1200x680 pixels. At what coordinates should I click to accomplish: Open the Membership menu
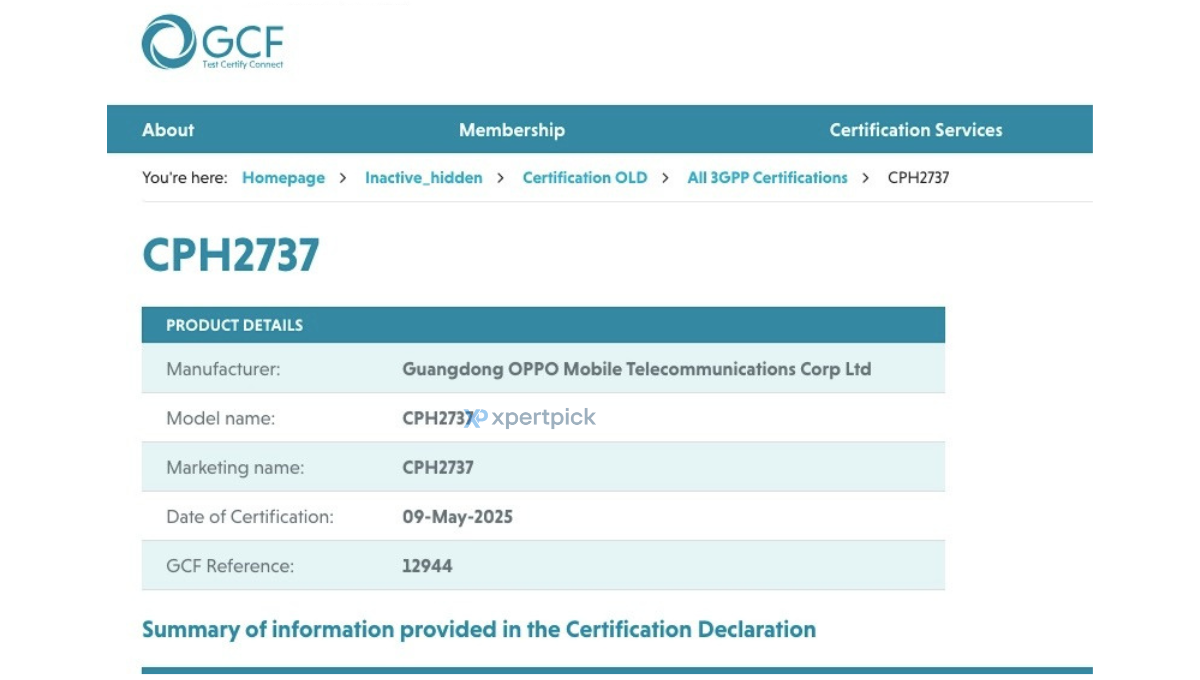pyautogui.click(x=512, y=130)
